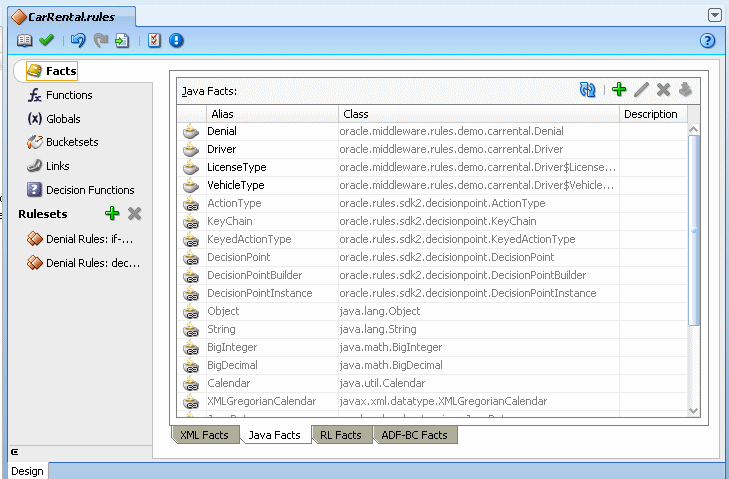Open Links in the left navigation
The height and width of the screenshot is (479, 729).
coord(48,166)
